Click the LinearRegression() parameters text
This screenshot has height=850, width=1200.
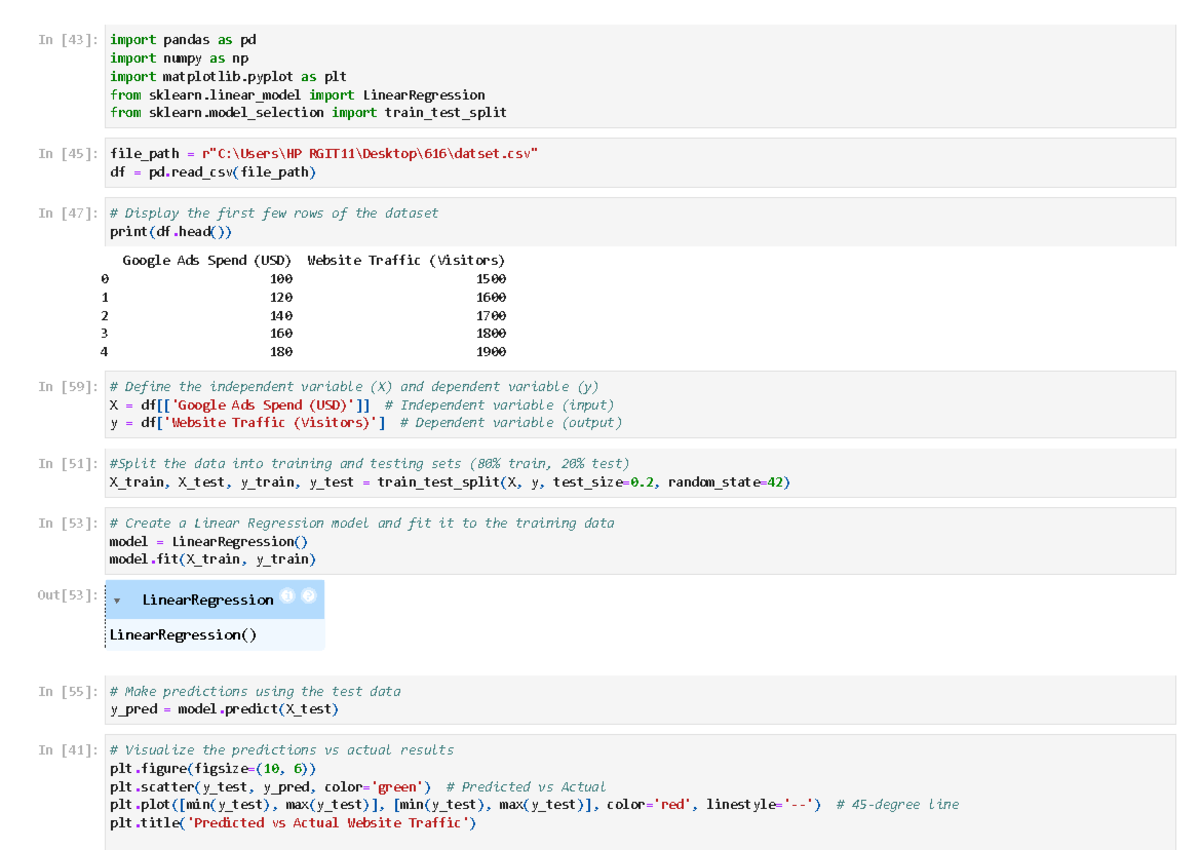pos(176,635)
